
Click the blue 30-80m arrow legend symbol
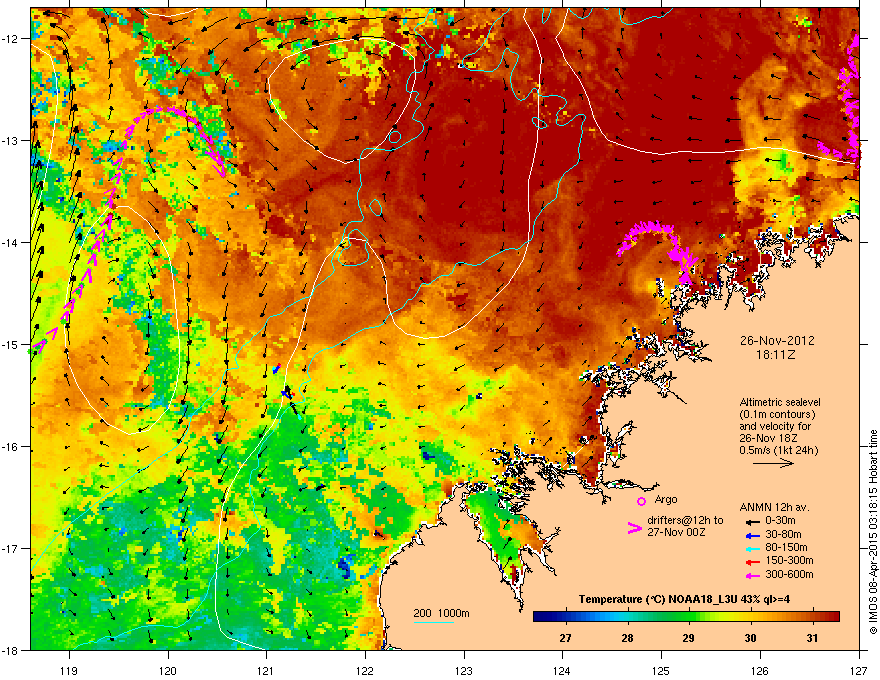click(x=752, y=535)
